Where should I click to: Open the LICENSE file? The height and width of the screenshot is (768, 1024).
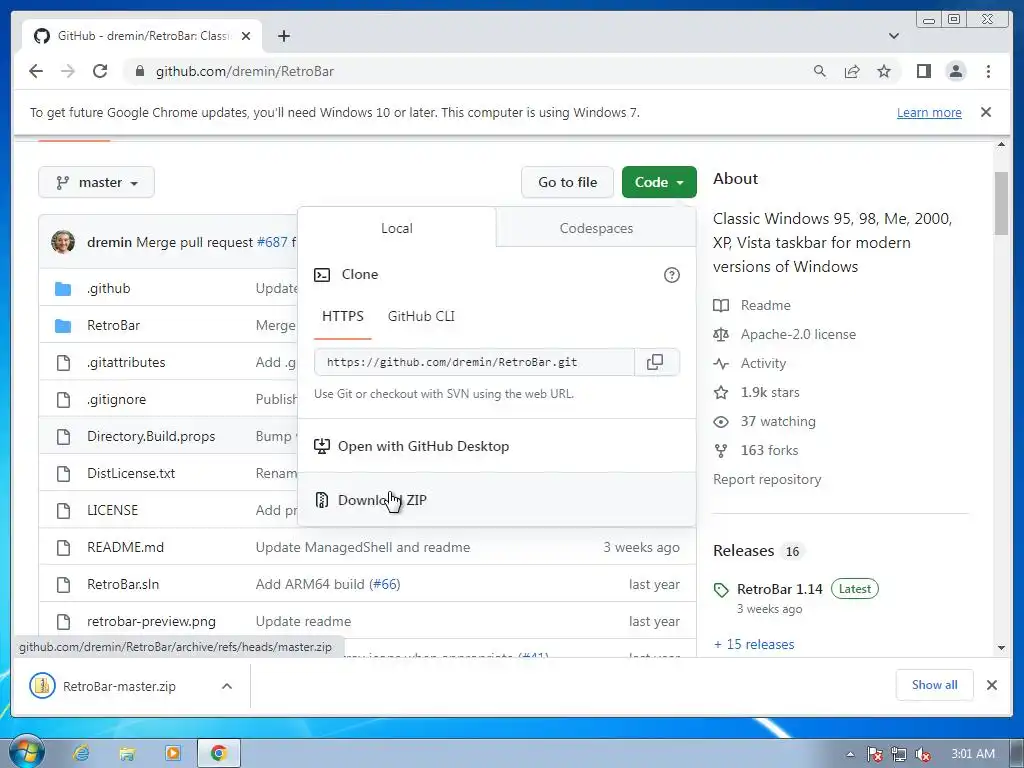coord(112,510)
